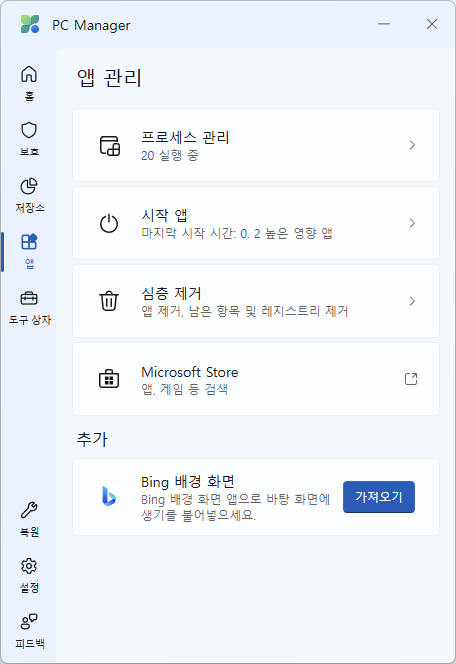Minimize the PC Manager window

(x=384, y=24)
